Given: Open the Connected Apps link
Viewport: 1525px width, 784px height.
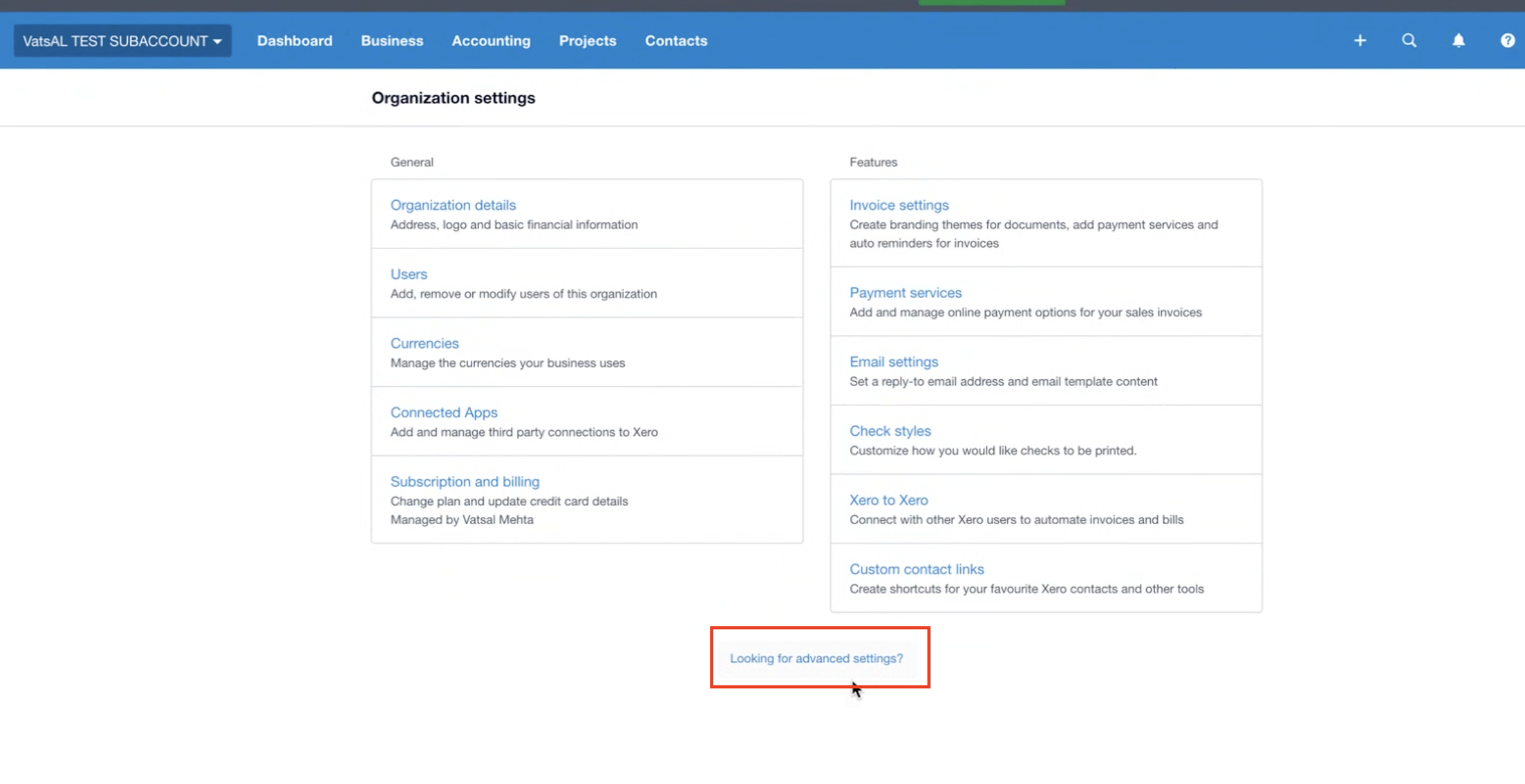Looking at the screenshot, I should pos(444,412).
